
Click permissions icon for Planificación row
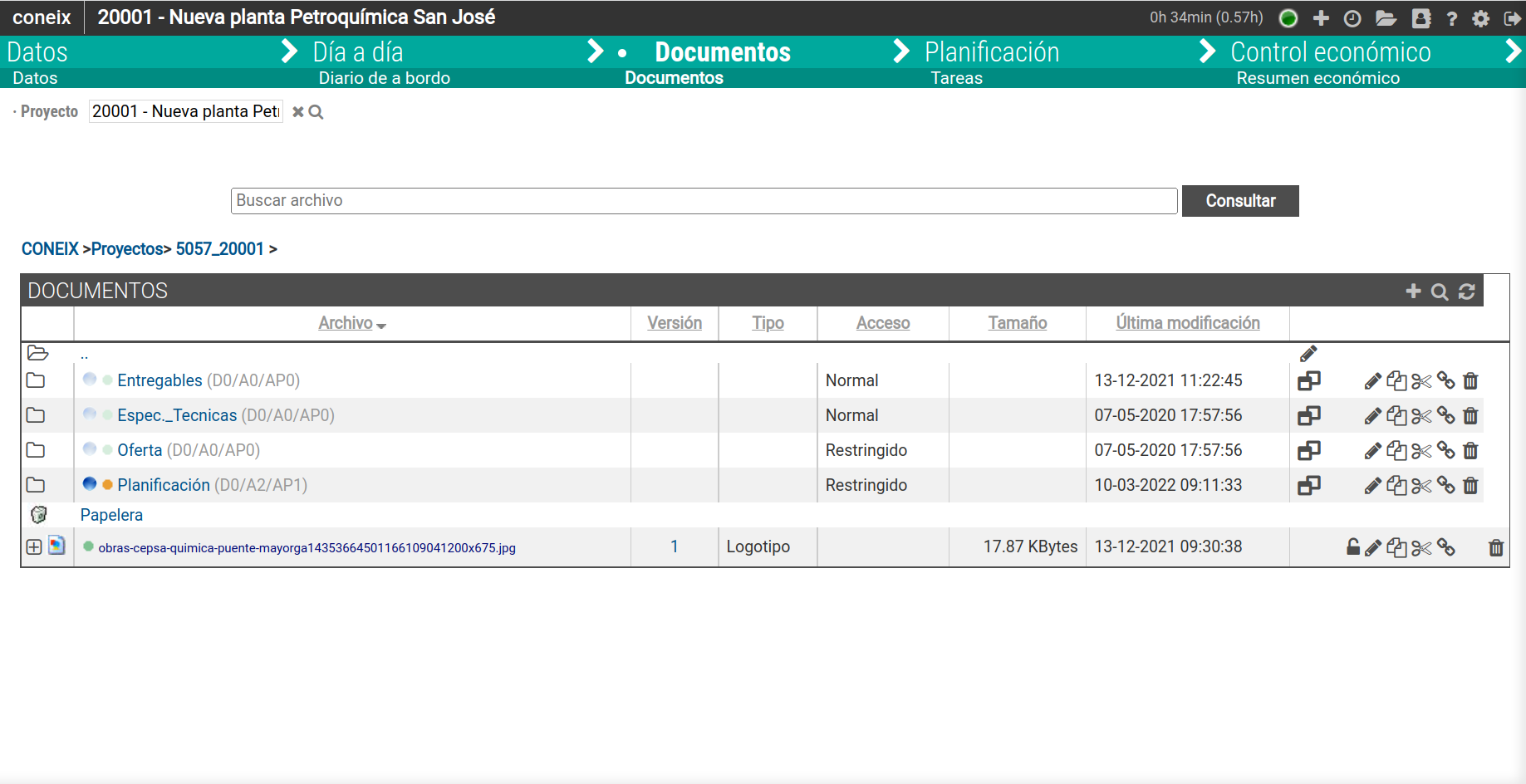tap(1309, 485)
